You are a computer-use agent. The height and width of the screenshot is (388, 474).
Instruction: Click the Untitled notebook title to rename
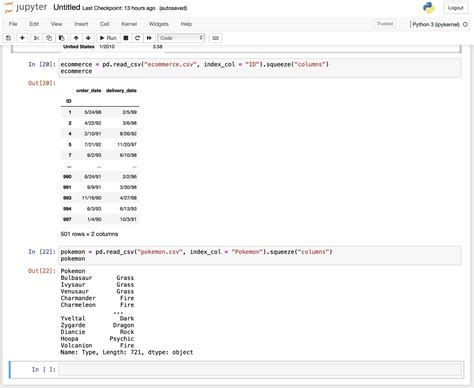tap(67, 7)
